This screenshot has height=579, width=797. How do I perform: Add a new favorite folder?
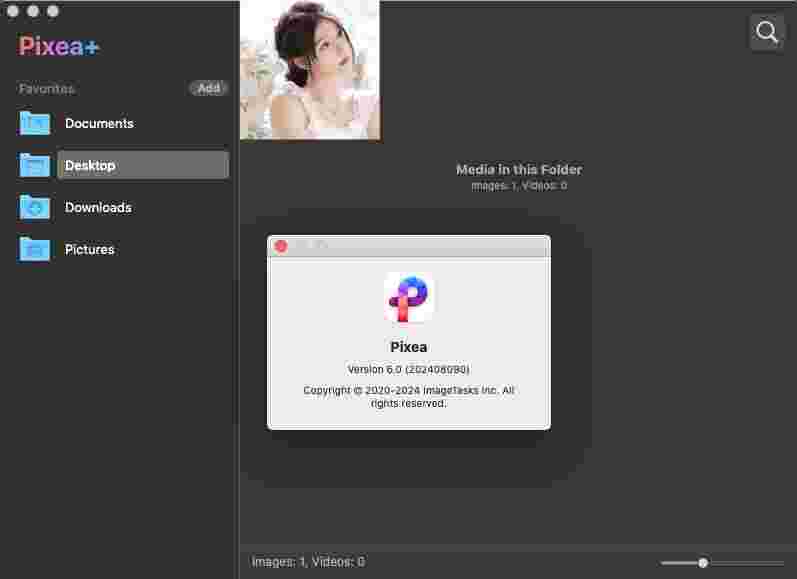tap(208, 88)
